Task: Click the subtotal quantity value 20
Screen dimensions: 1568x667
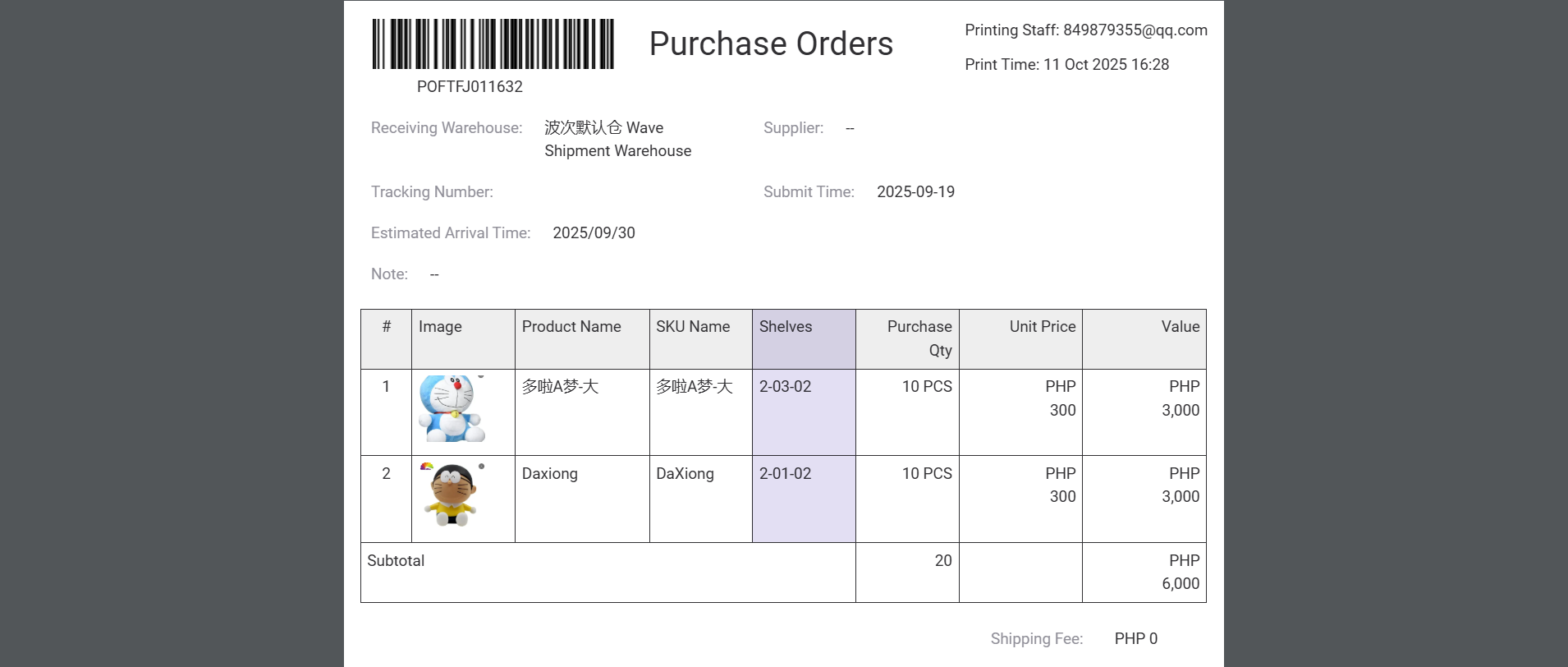Action: coord(942,561)
